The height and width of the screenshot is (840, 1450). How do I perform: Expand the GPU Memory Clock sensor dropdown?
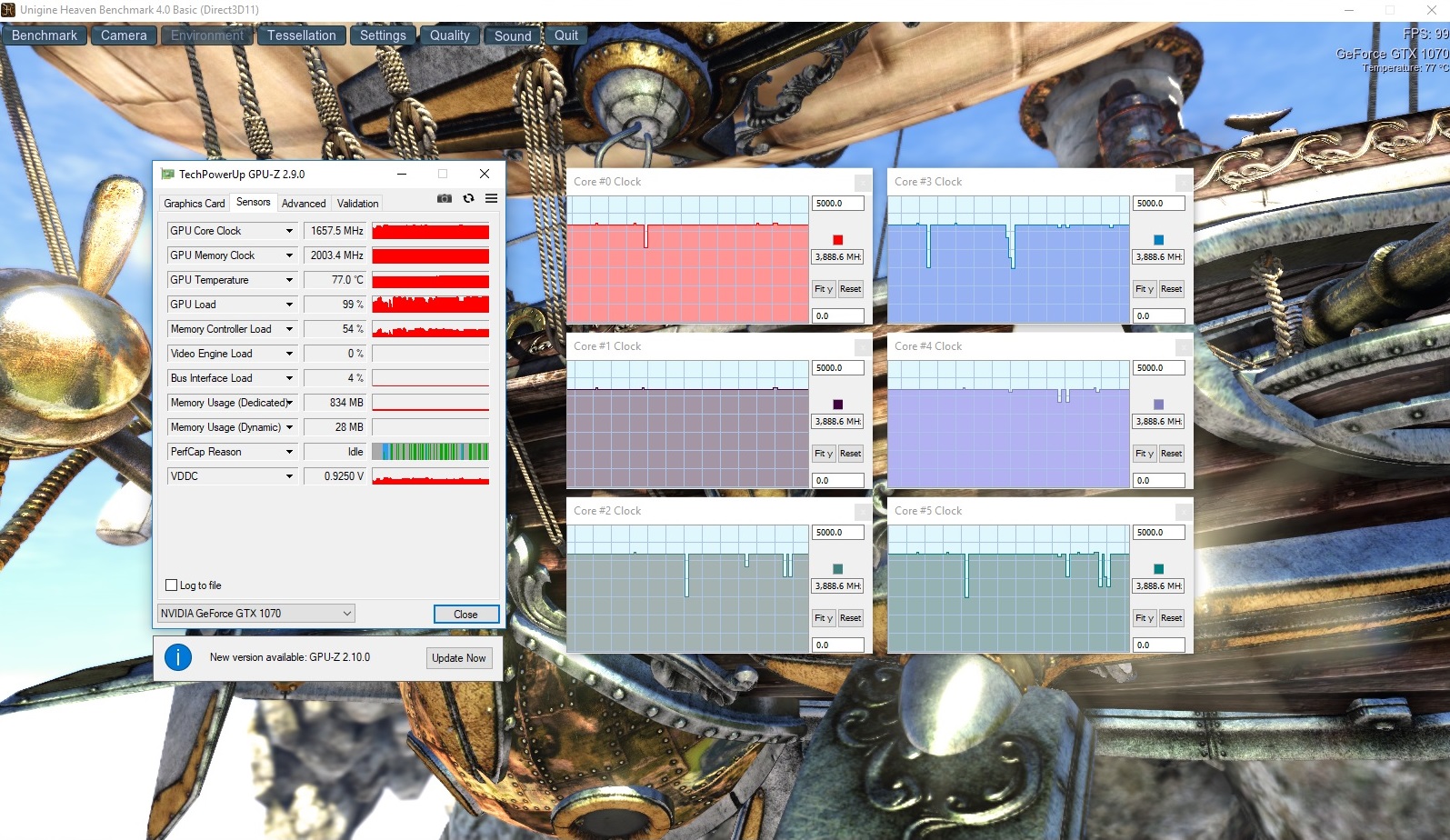pos(289,255)
